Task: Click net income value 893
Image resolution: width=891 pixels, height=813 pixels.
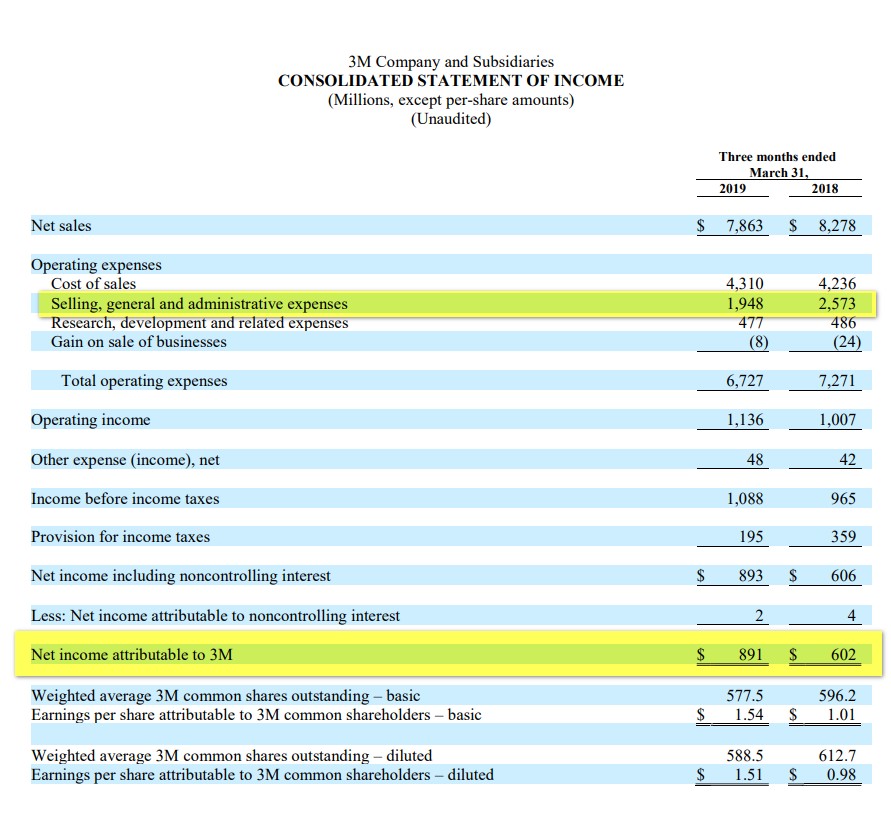Action: pos(751,576)
